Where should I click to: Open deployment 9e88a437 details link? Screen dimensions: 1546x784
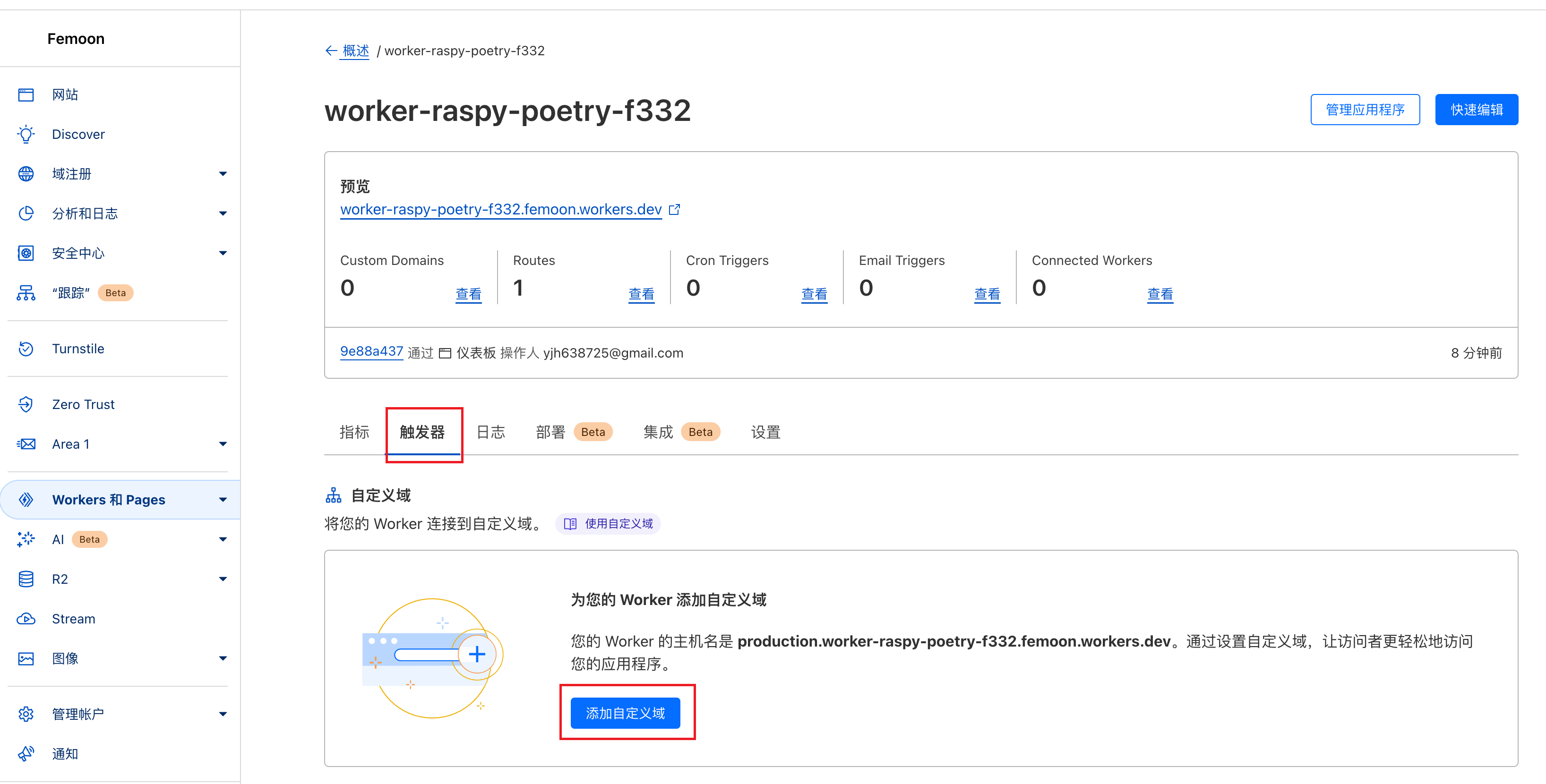371,352
